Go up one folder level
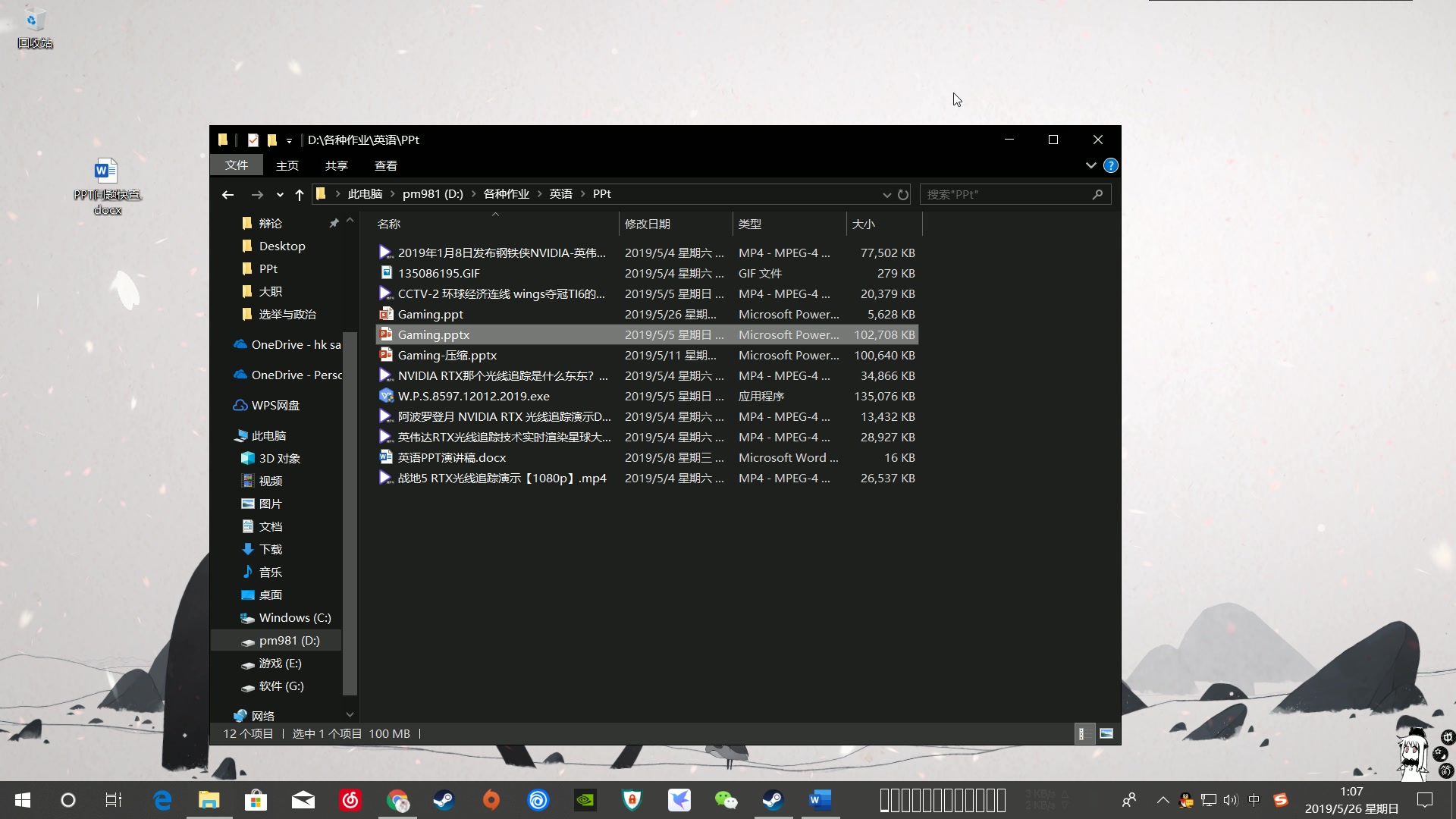 [x=300, y=195]
